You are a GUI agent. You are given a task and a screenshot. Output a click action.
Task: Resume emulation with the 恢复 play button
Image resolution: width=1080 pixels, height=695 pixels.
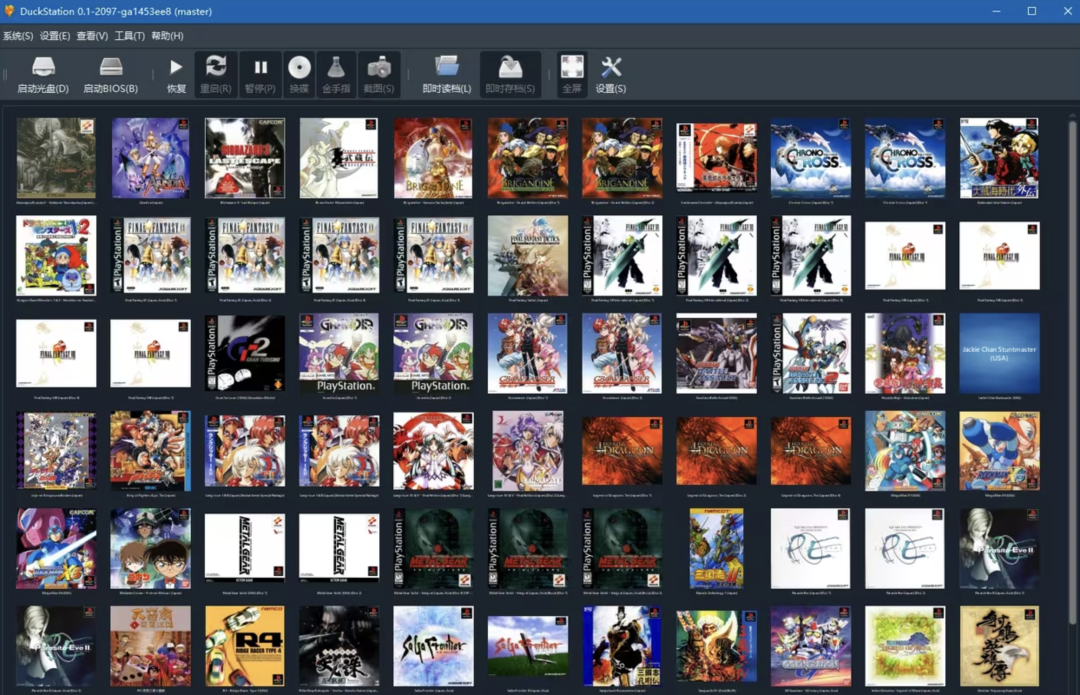click(x=176, y=74)
